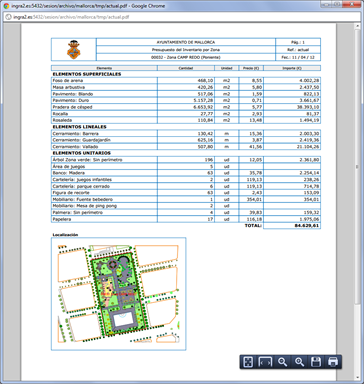Click the Localización map thumbnail

pos(119,294)
